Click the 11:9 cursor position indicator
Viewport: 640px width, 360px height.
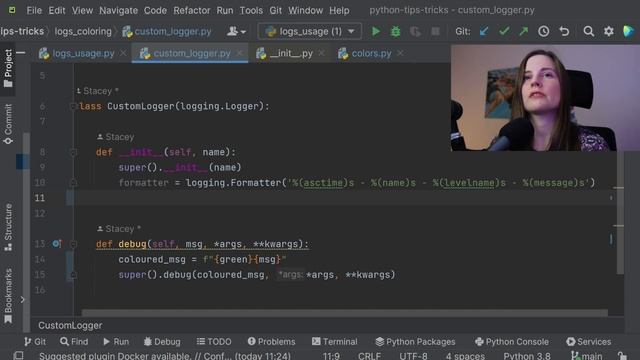click(331, 356)
